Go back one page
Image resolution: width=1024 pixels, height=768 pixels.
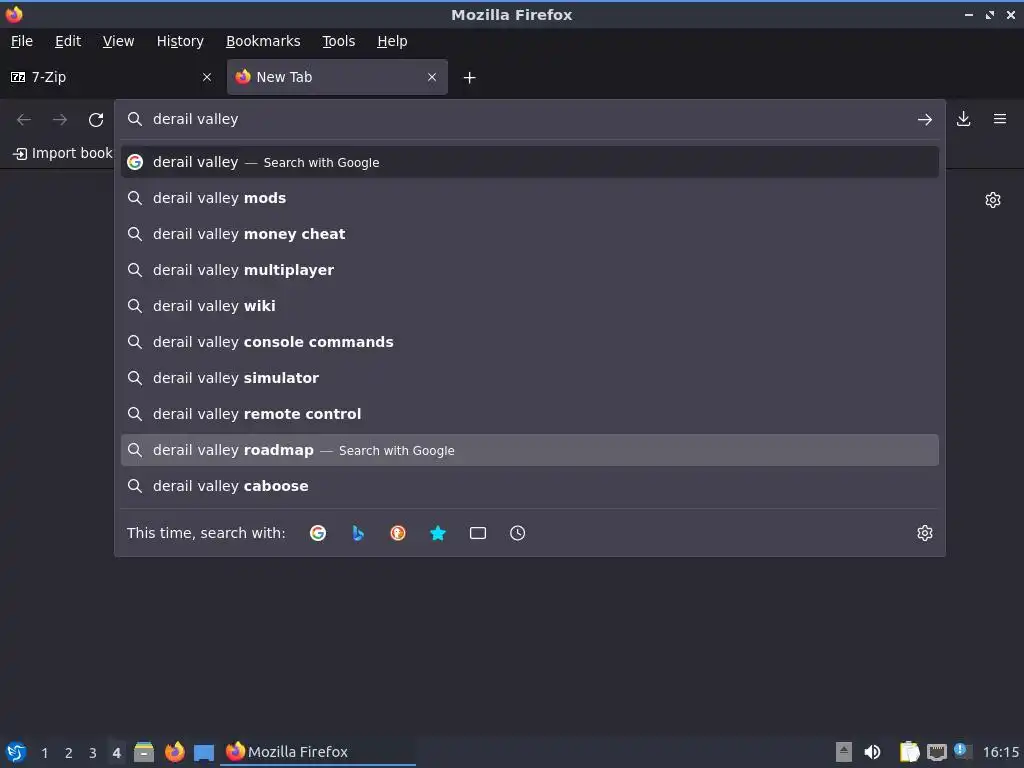pos(24,120)
